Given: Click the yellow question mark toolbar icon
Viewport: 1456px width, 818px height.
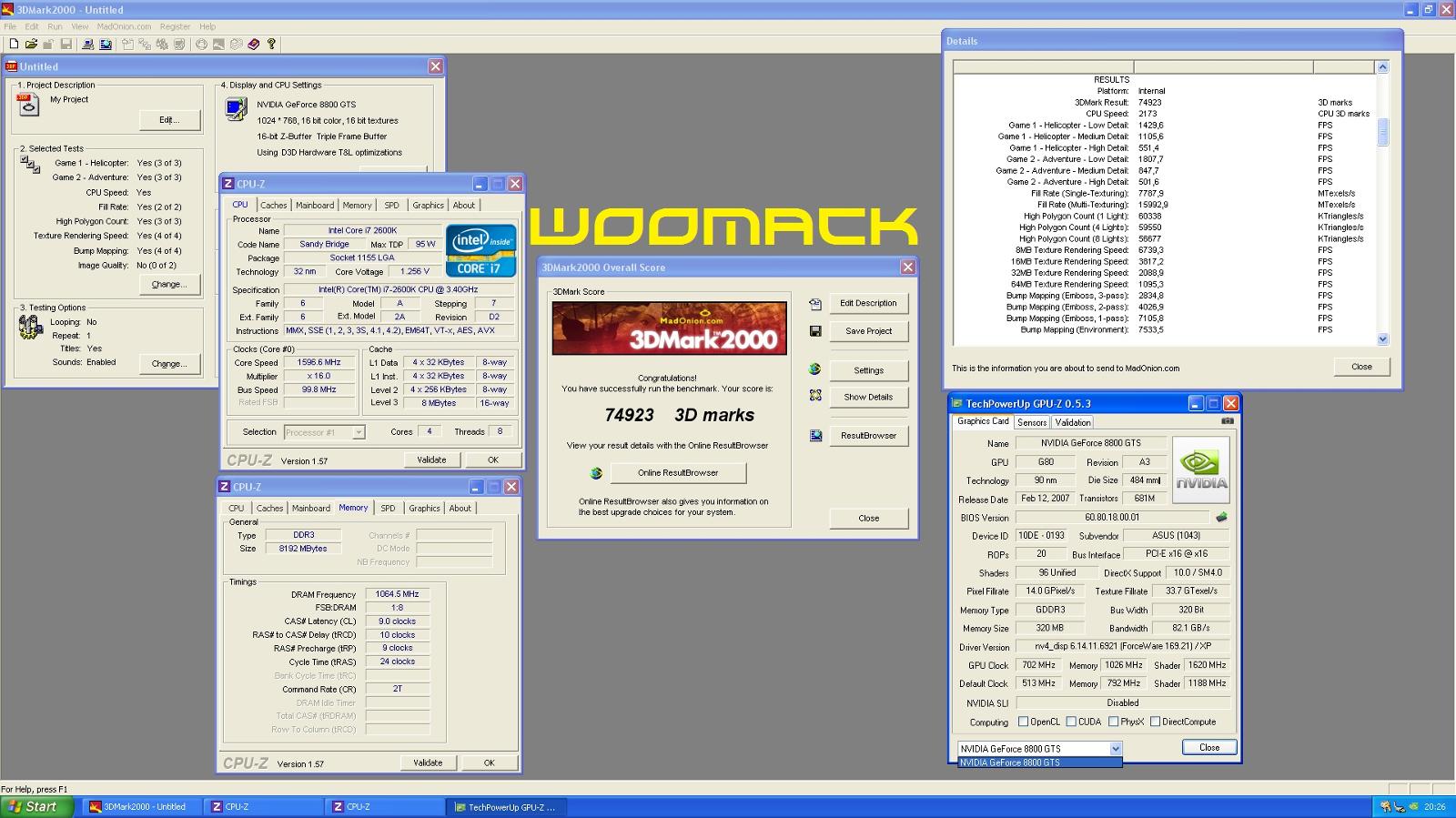Looking at the screenshot, I should tap(271, 44).
